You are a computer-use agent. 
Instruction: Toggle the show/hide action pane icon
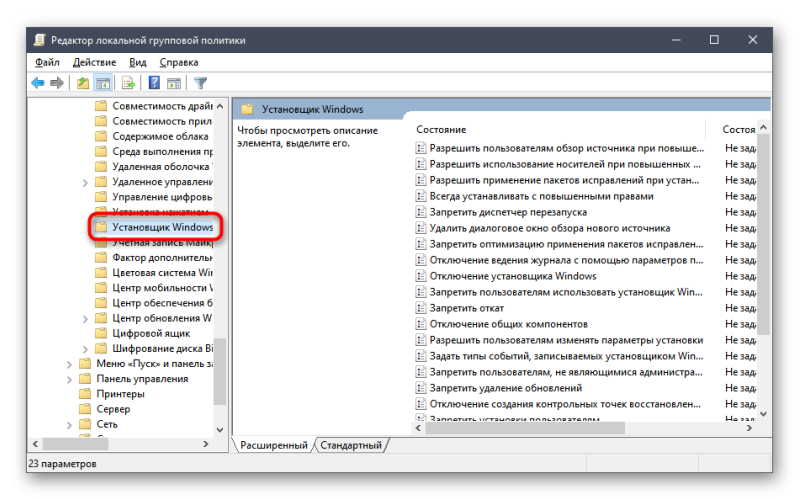point(174,83)
